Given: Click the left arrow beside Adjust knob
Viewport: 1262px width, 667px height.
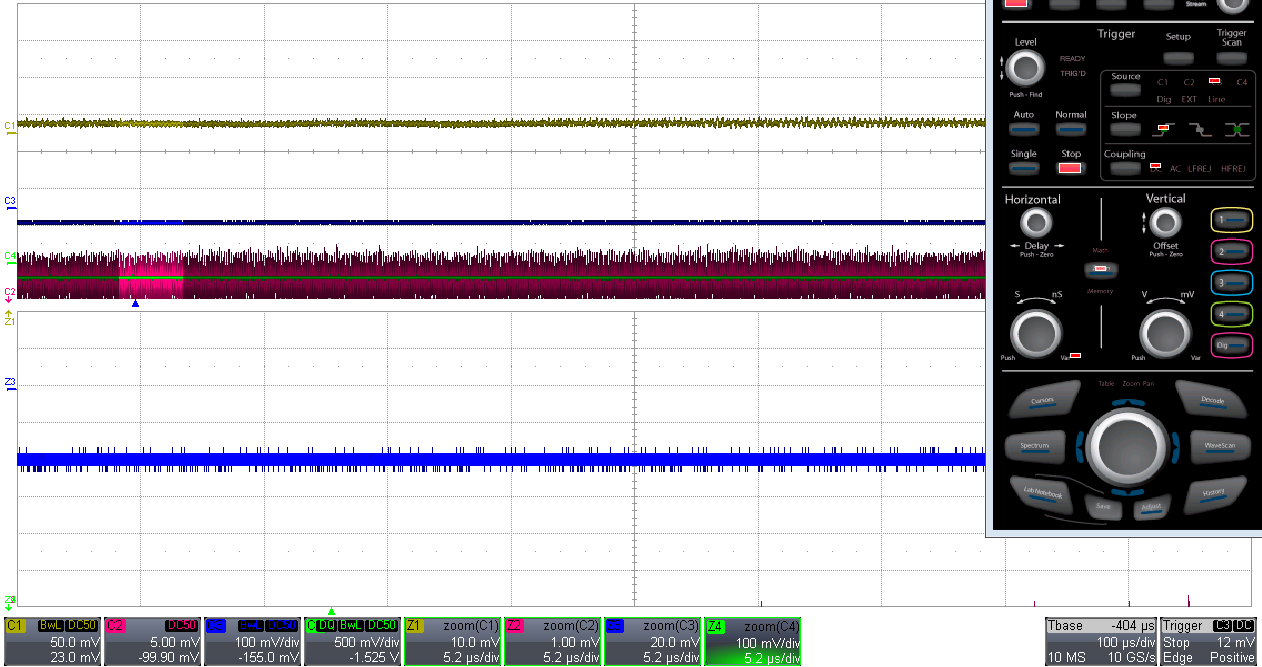Looking at the screenshot, I should (x=1080, y=446).
